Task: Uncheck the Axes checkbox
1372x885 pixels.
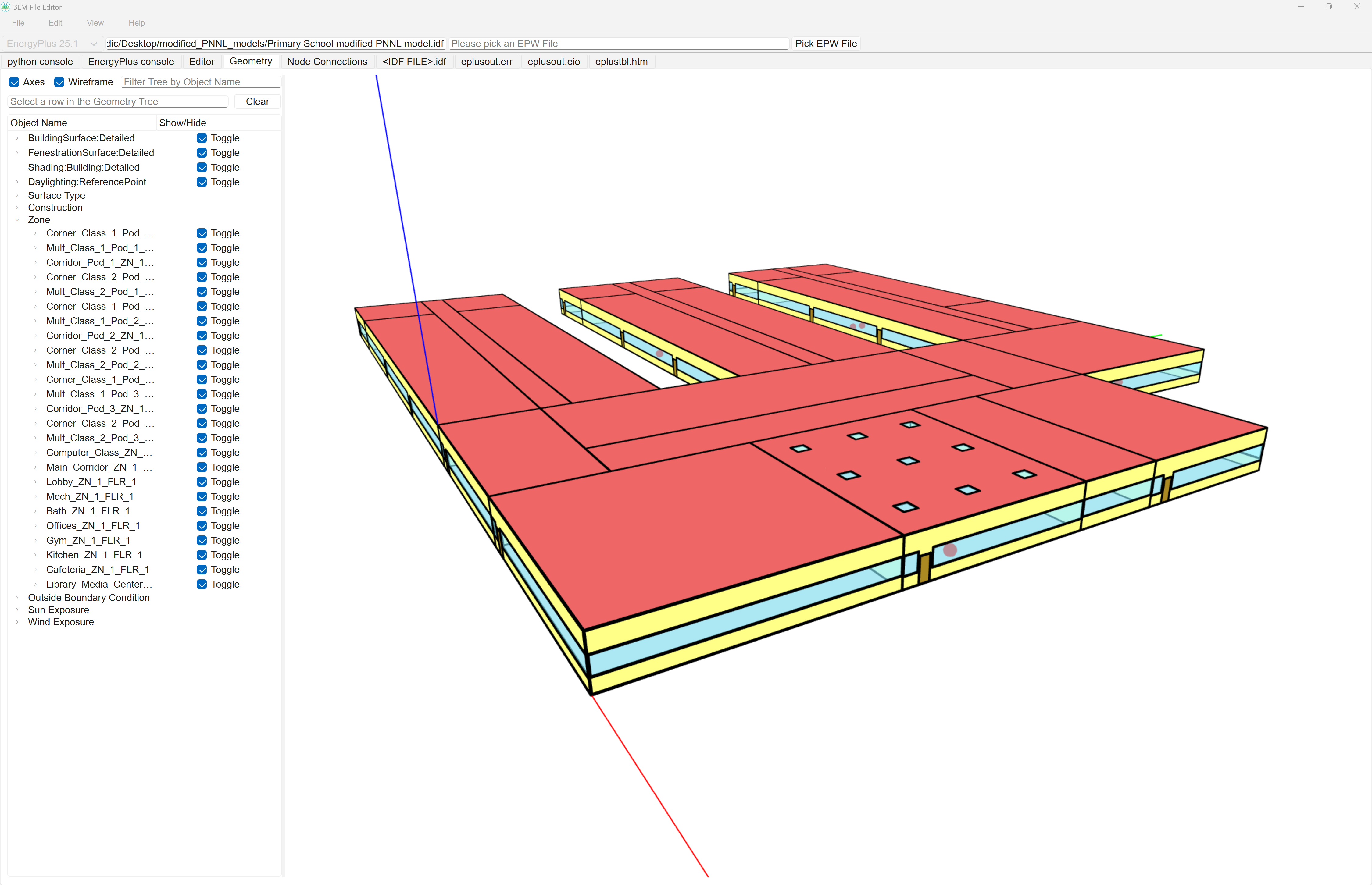Action: [x=14, y=82]
